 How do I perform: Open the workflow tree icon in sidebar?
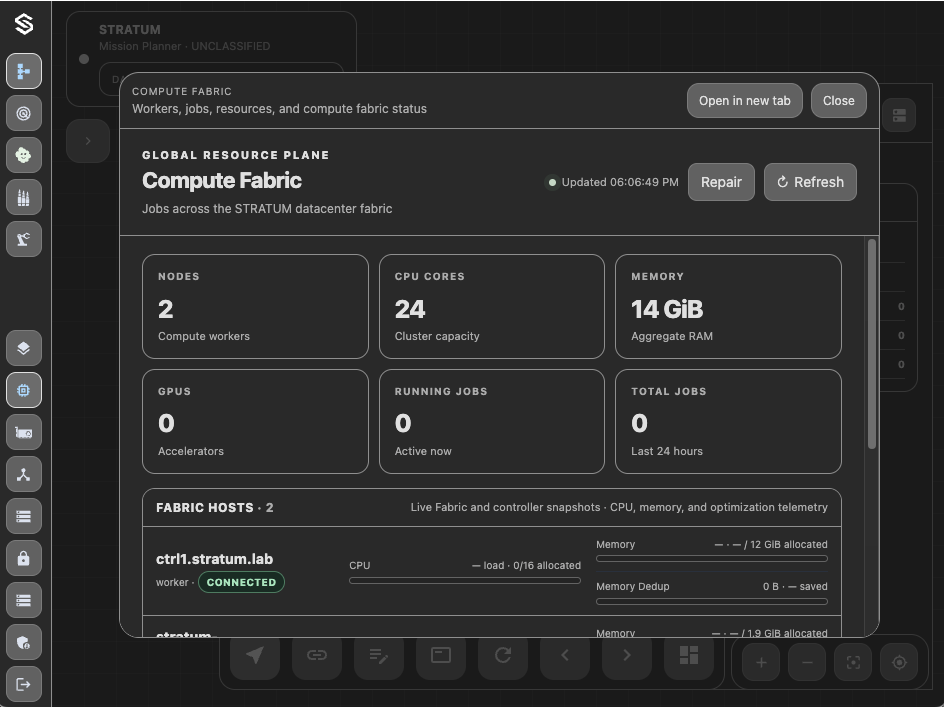pyautogui.click(x=24, y=71)
